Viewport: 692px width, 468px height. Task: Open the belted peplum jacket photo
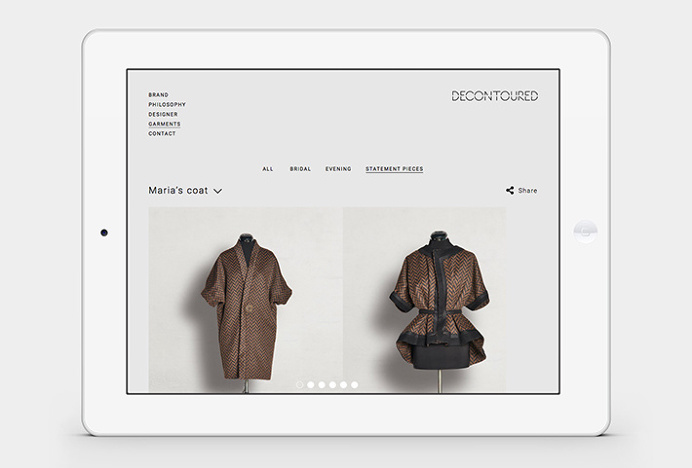pos(425,300)
